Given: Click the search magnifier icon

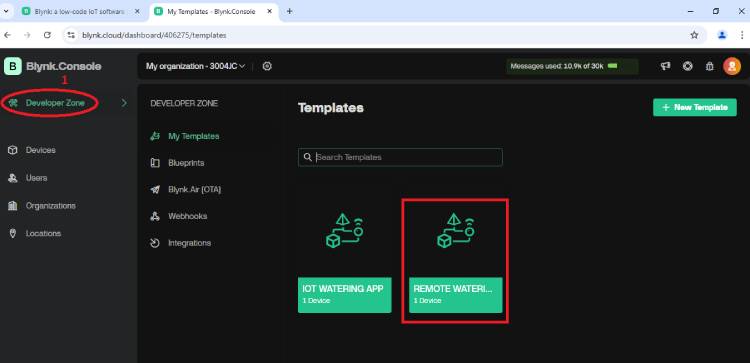Looking at the screenshot, I should (307, 157).
